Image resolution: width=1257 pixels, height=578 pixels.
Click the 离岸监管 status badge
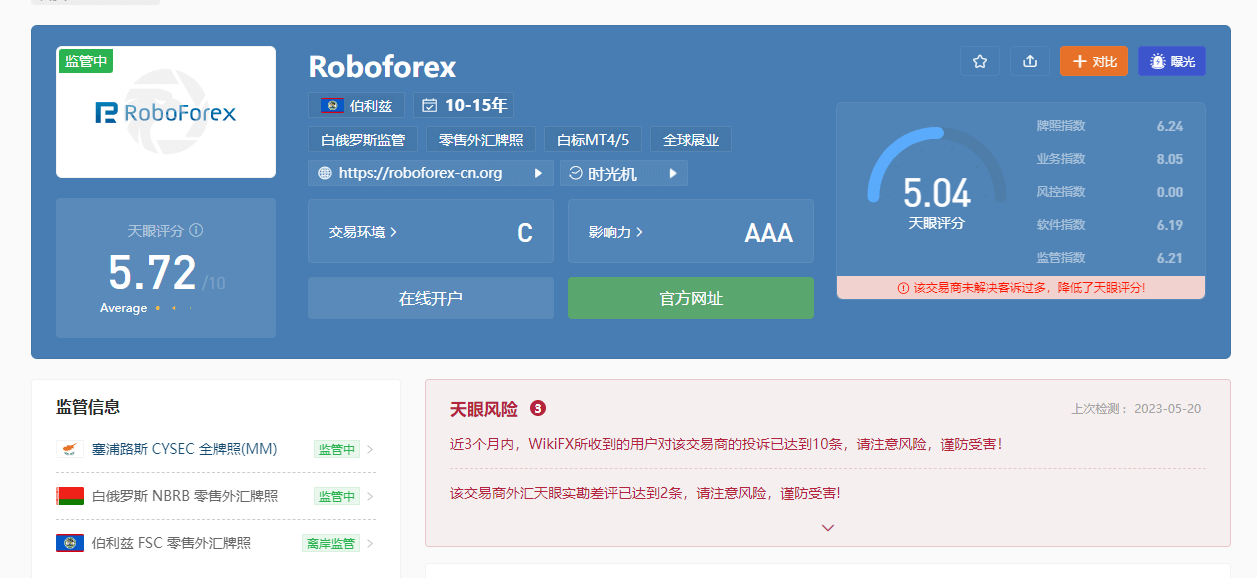pos(331,543)
